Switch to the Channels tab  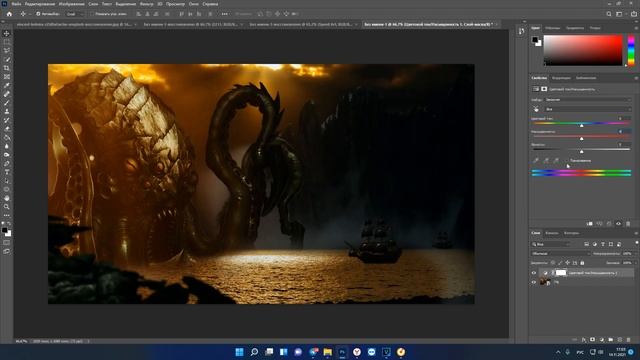[552, 233]
